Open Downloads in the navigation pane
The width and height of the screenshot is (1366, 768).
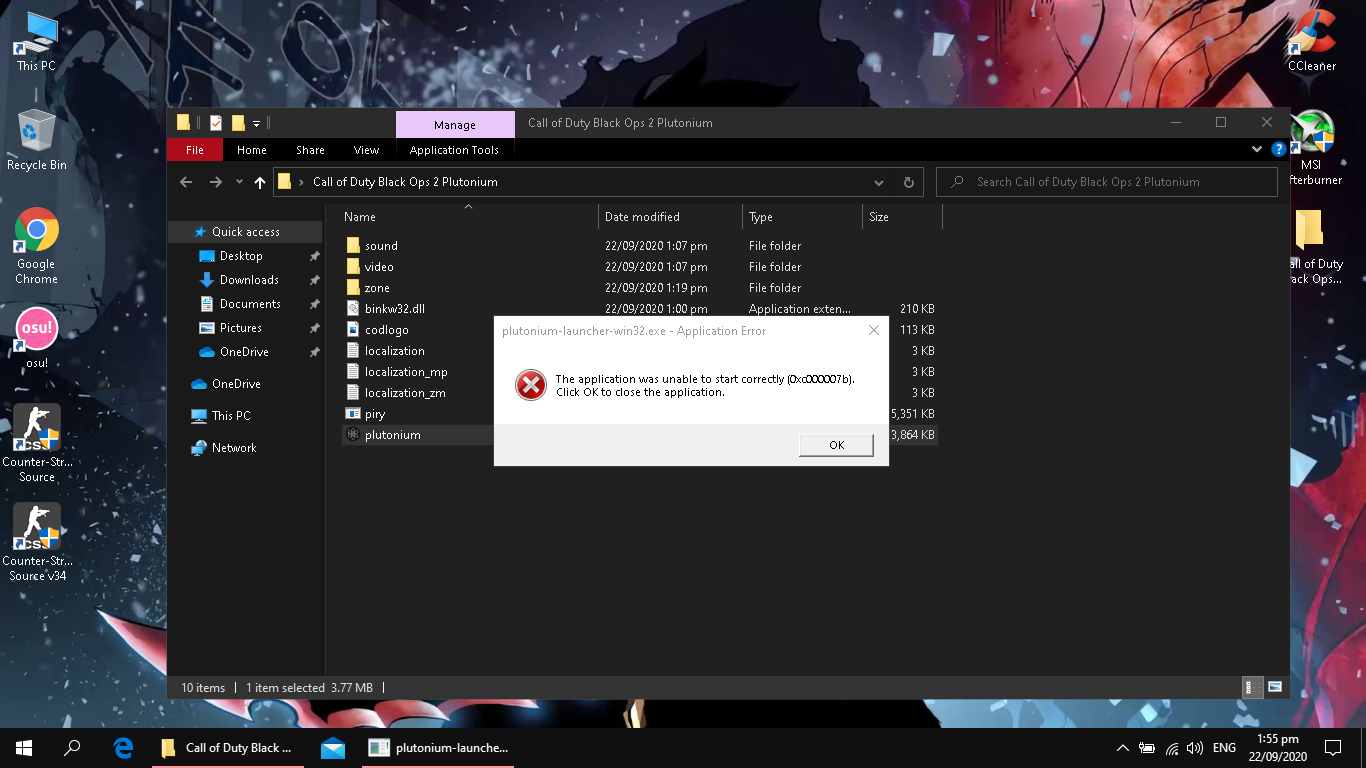pos(249,280)
